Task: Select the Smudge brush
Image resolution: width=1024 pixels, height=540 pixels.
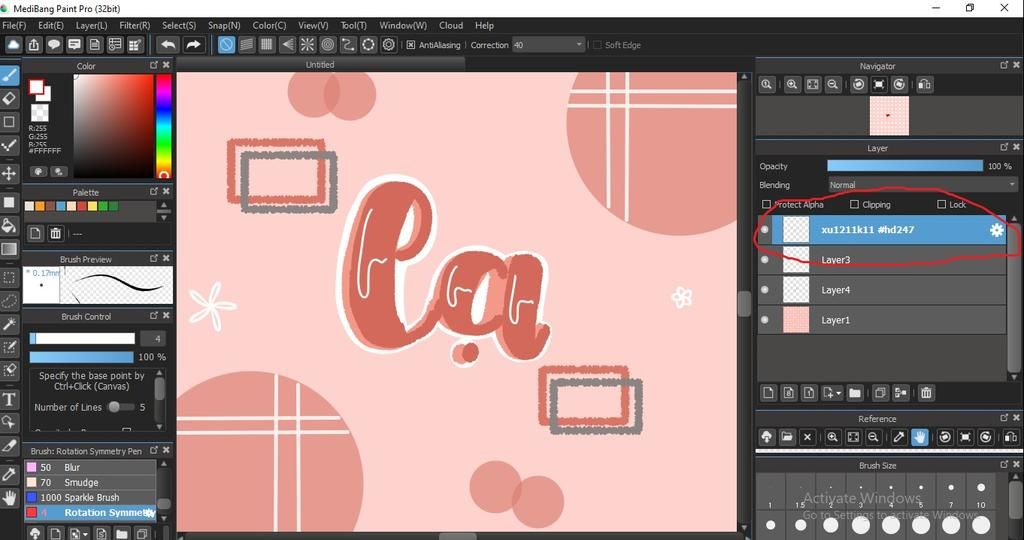Action: [90, 483]
